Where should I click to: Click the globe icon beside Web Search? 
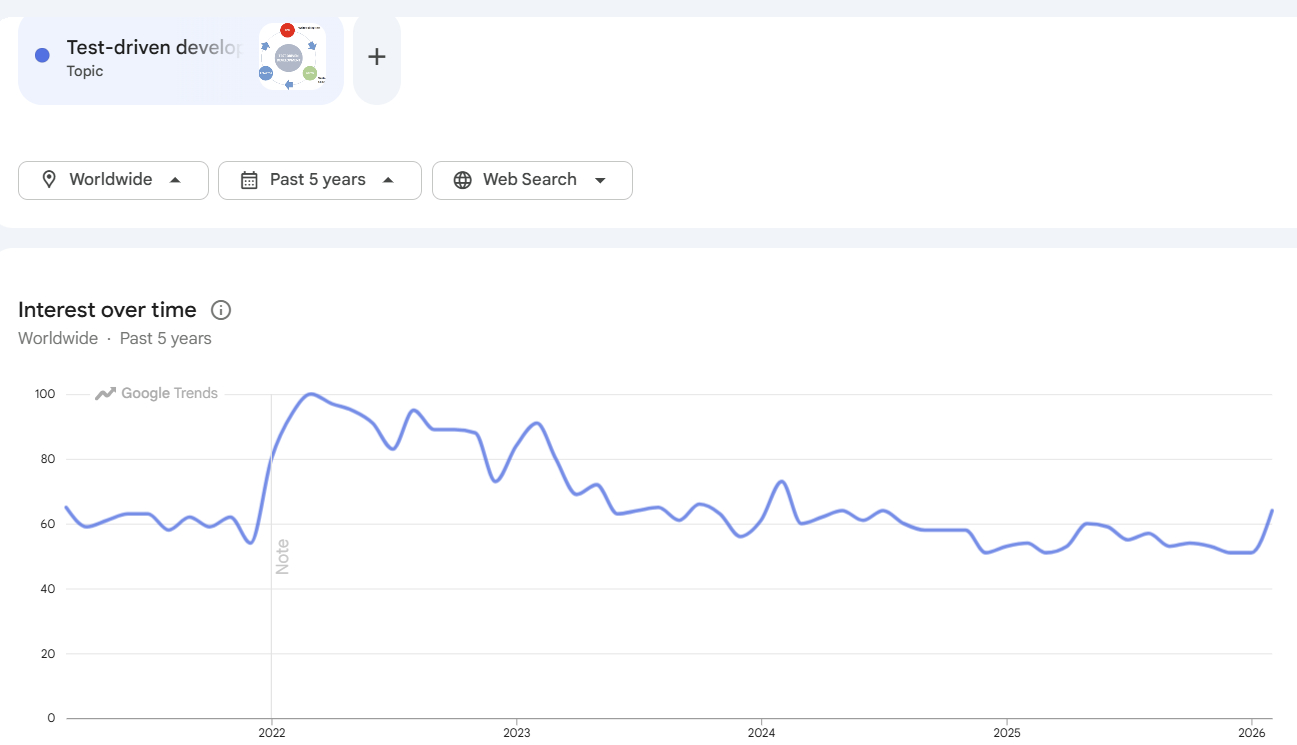click(462, 180)
